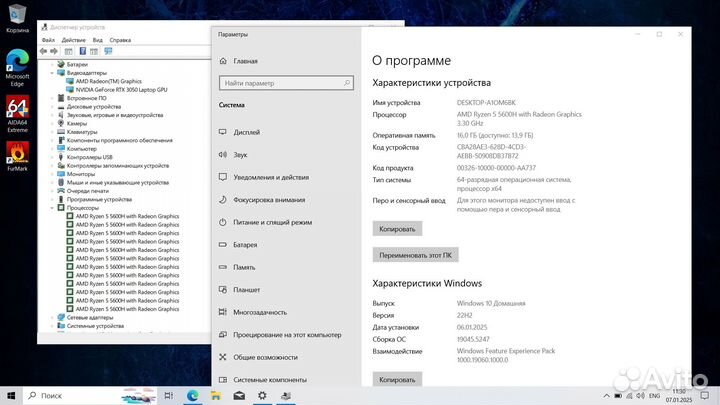Select Мониторы in device tree
This screenshot has height=405, width=720.
click(81, 174)
